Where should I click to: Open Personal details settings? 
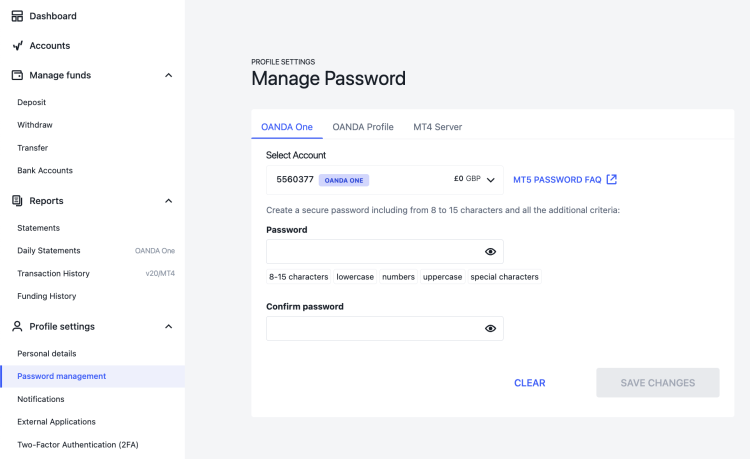[46, 353]
